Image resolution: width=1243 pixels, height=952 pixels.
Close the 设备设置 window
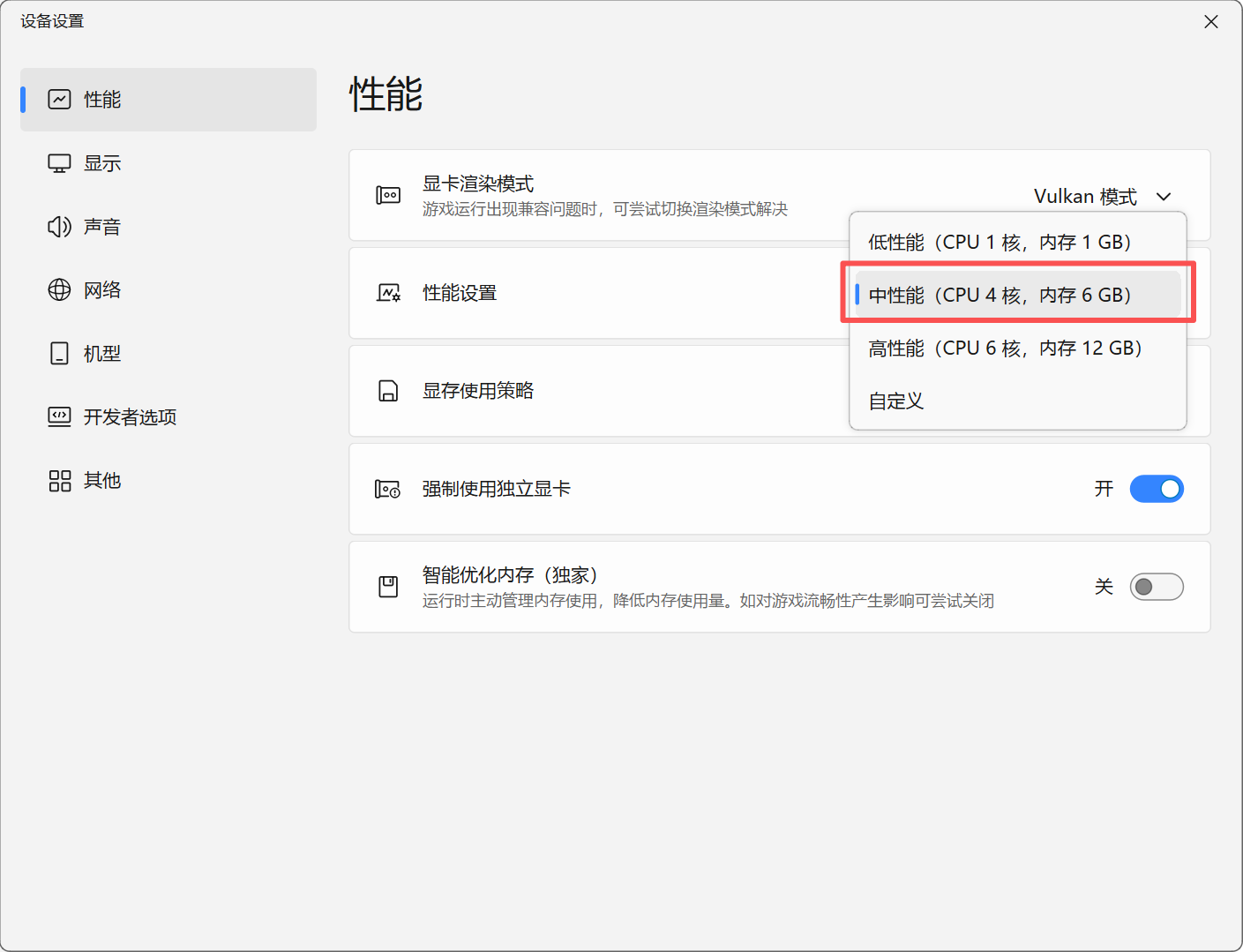coord(1211,22)
